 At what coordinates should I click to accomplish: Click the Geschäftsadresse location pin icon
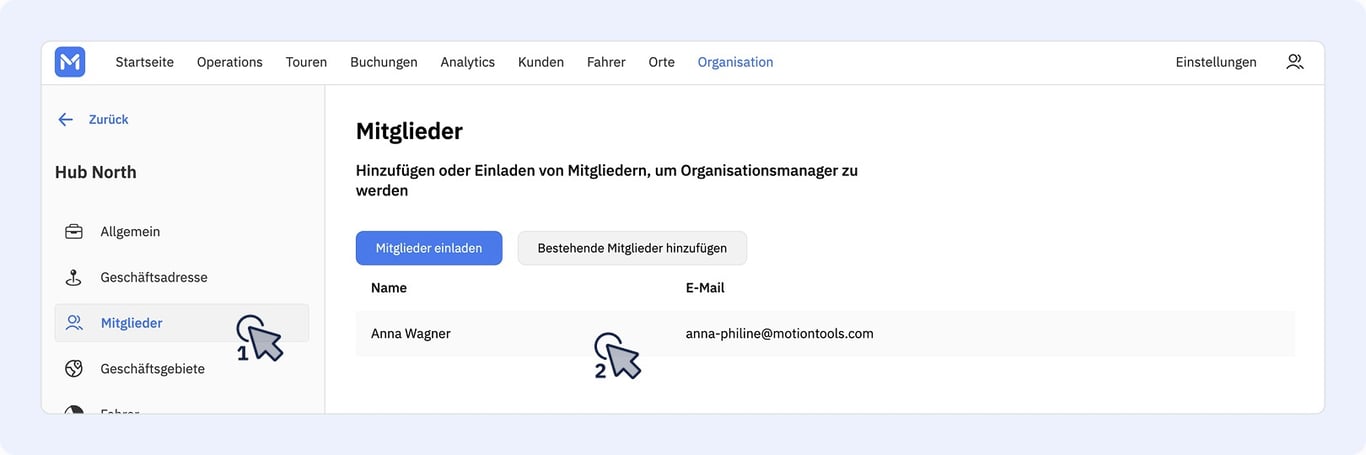click(74, 277)
